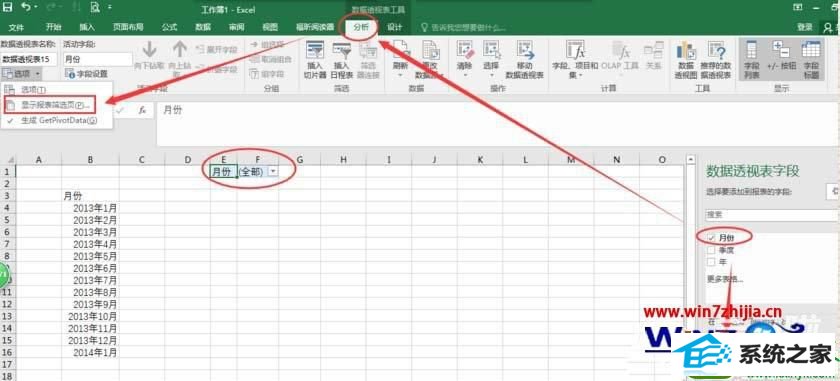Click the save icon in title bar
The image size is (840, 381).
tap(8, 8)
